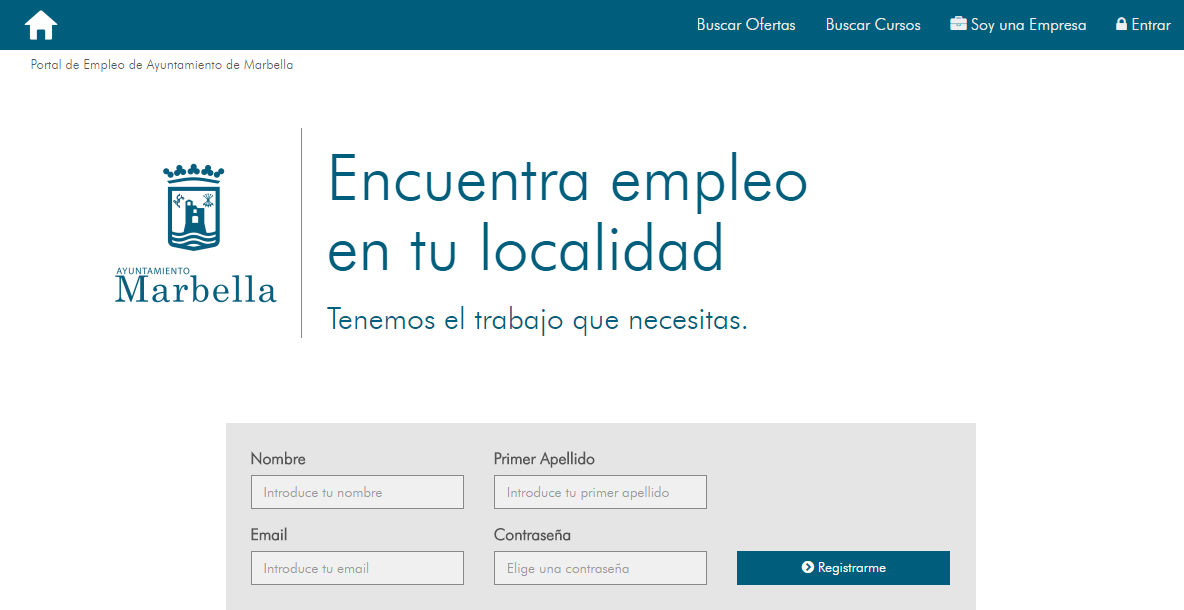The image size is (1184, 610).
Task: Focus the Email input field
Action: (357, 568)
